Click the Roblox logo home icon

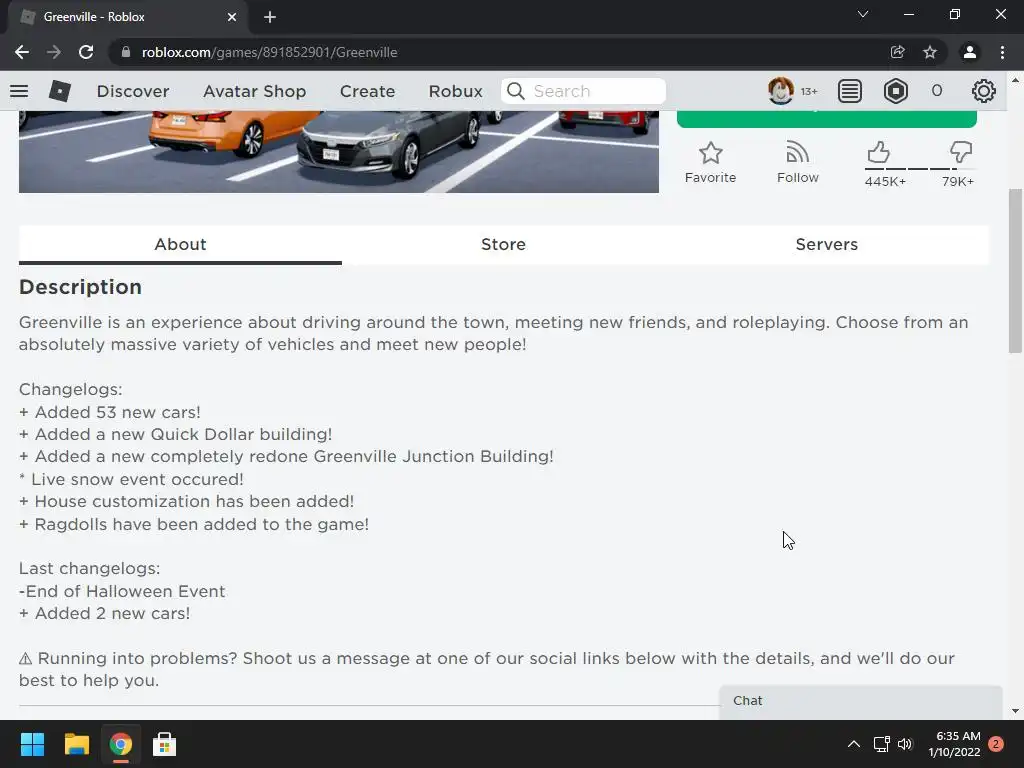(x=59, y=91)
